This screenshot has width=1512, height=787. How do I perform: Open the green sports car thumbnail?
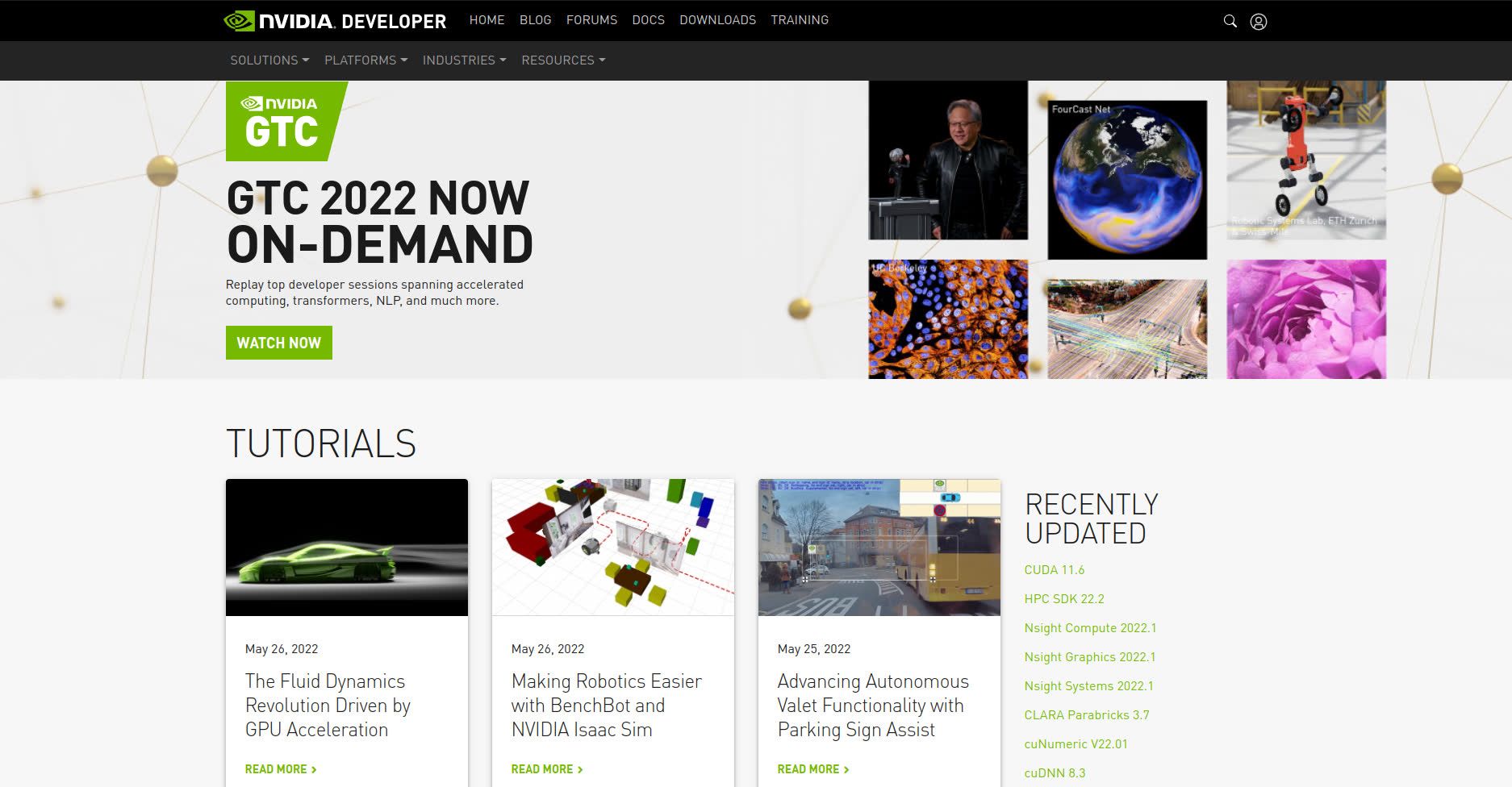(x=347, y=548)
